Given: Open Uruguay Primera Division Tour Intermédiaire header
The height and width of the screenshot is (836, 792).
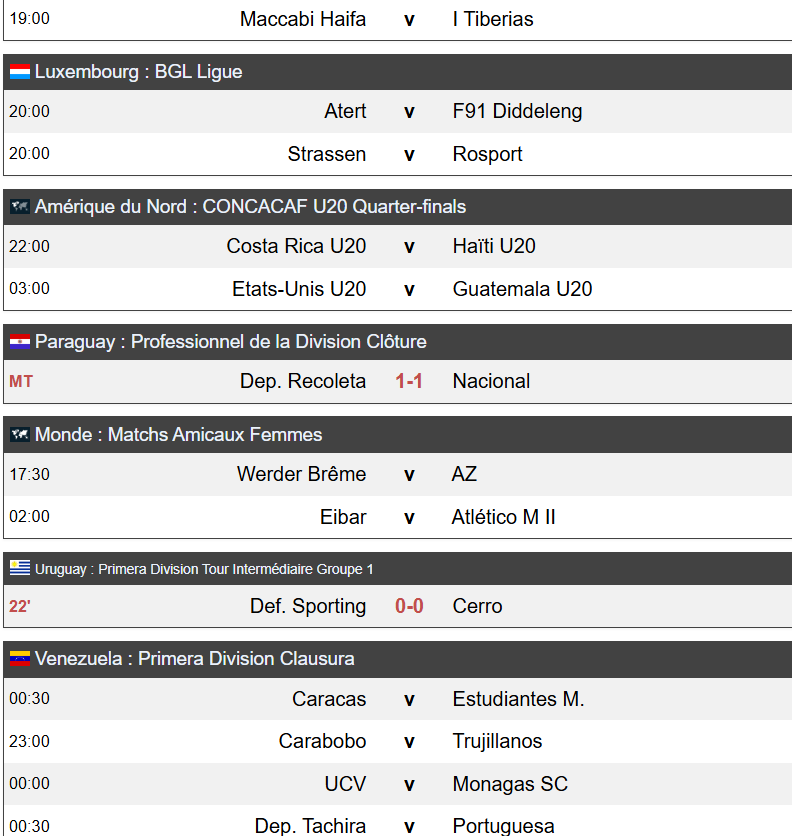Looking at the screenshot, I should pos(398,569).
